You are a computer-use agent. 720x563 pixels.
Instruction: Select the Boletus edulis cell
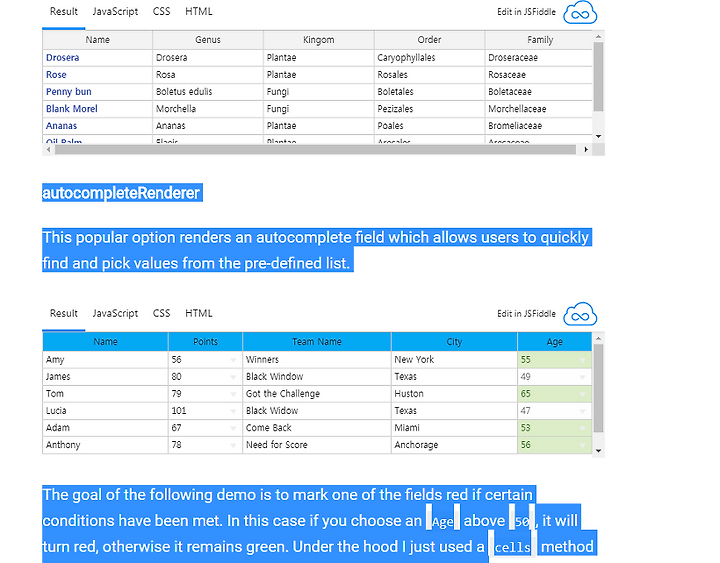pyautogui.click(x=208, y=92)
